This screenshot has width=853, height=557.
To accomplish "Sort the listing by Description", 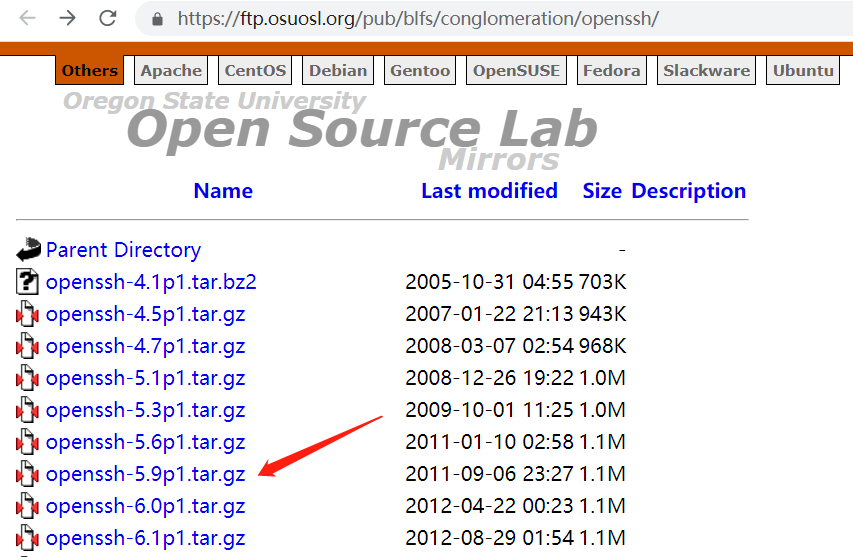I will pyautogui.click(x=689, y=191).
